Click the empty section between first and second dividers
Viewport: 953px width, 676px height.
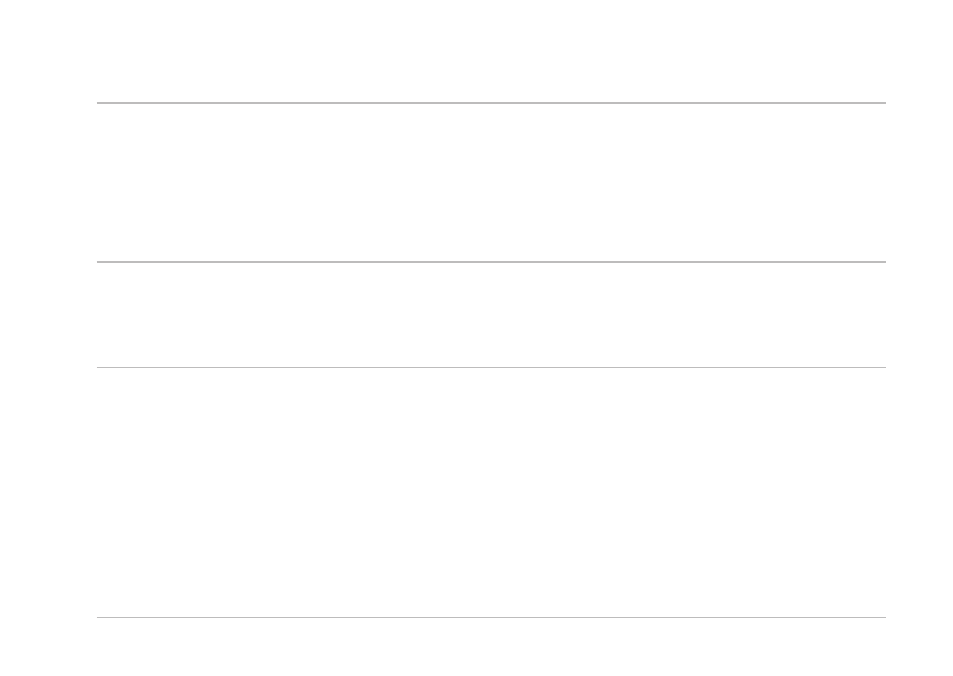[491, 182]
